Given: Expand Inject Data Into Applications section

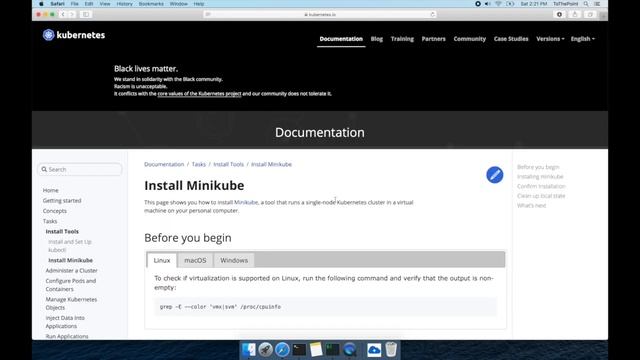Looking at the screenshot, I should (65, 322).
